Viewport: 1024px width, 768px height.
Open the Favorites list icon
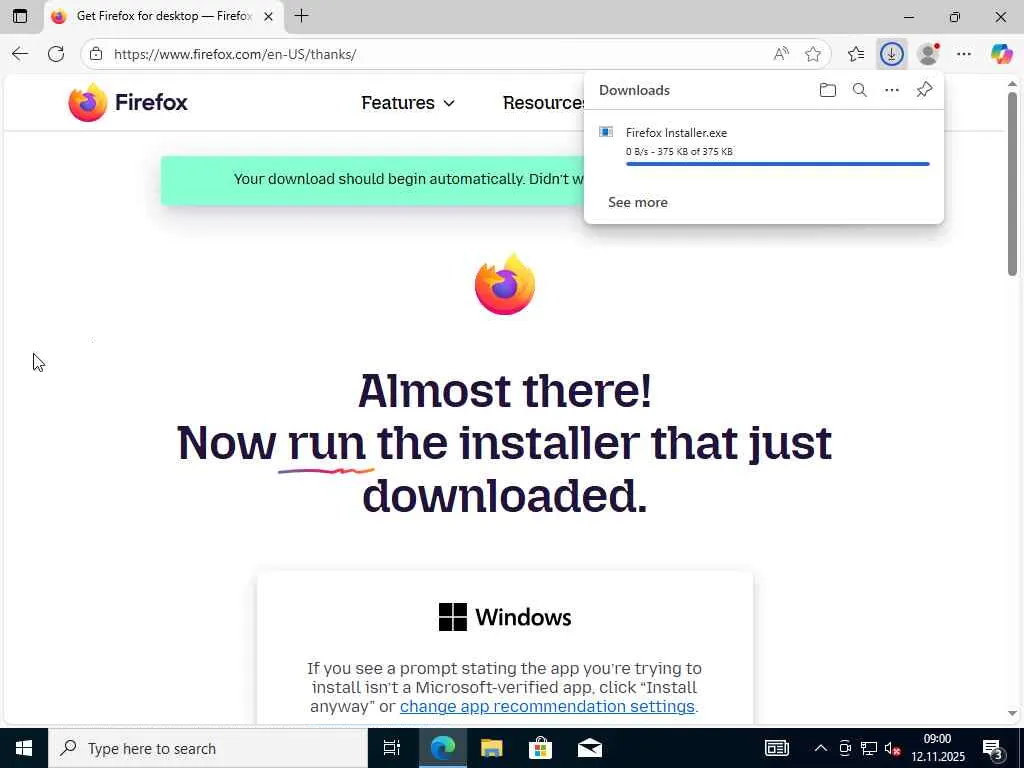coord(856,54)
